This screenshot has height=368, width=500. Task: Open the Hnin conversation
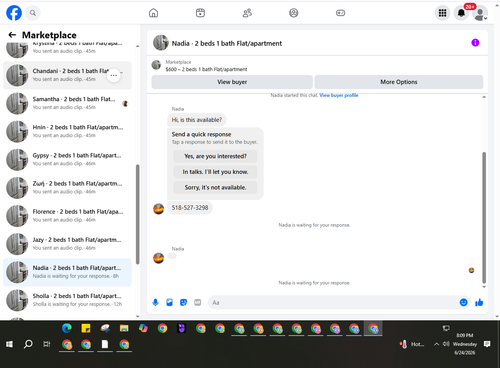tap(67, 132)
